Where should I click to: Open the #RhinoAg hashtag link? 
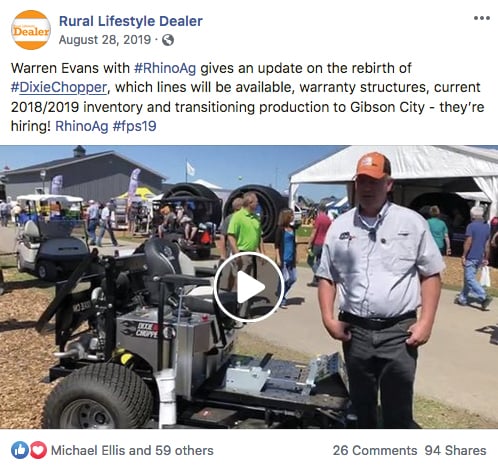[165, 68]
